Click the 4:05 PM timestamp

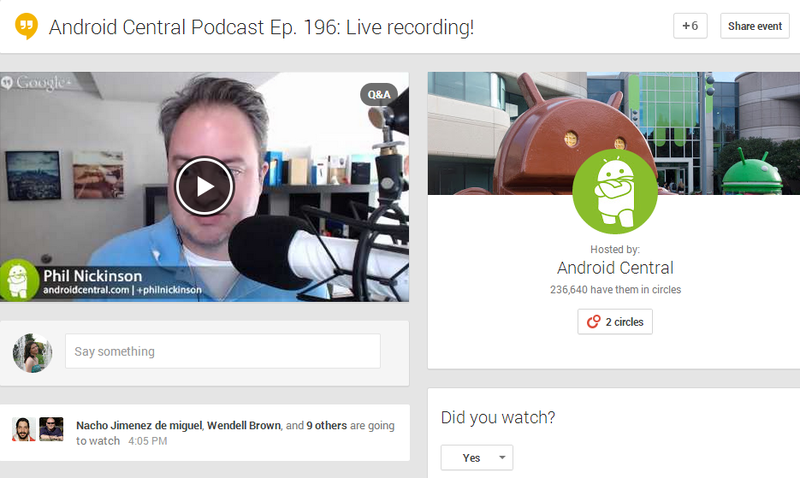coord(147,441)
